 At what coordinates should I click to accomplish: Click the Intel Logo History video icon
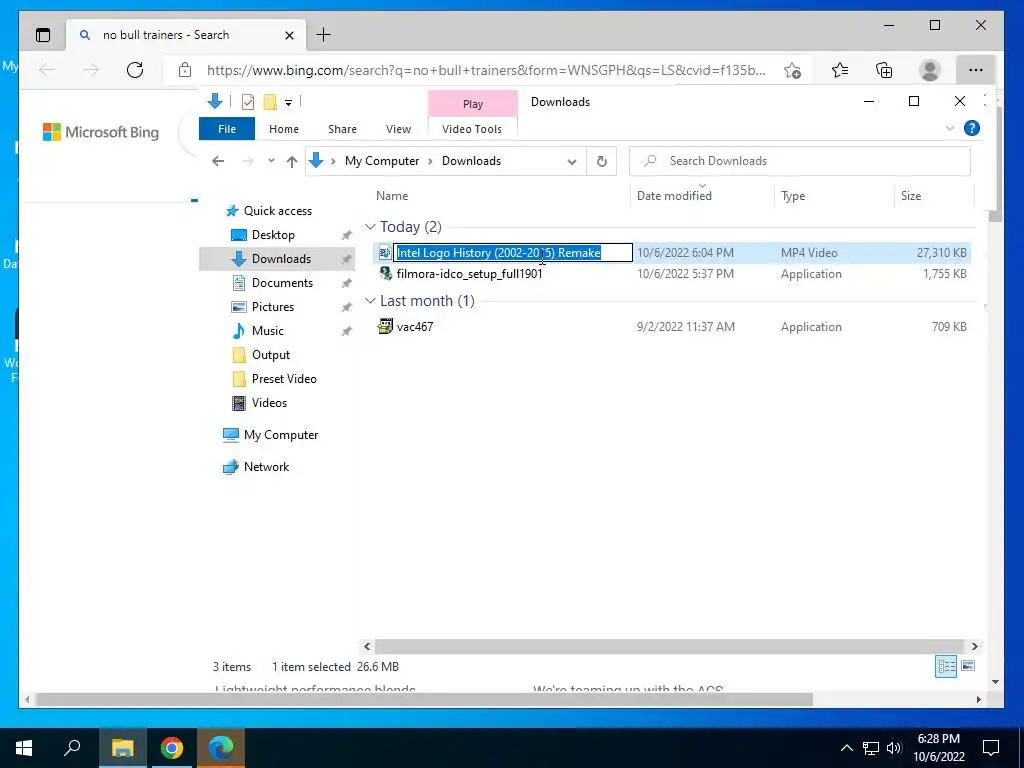pyautogui.click(x=385, y=253)
